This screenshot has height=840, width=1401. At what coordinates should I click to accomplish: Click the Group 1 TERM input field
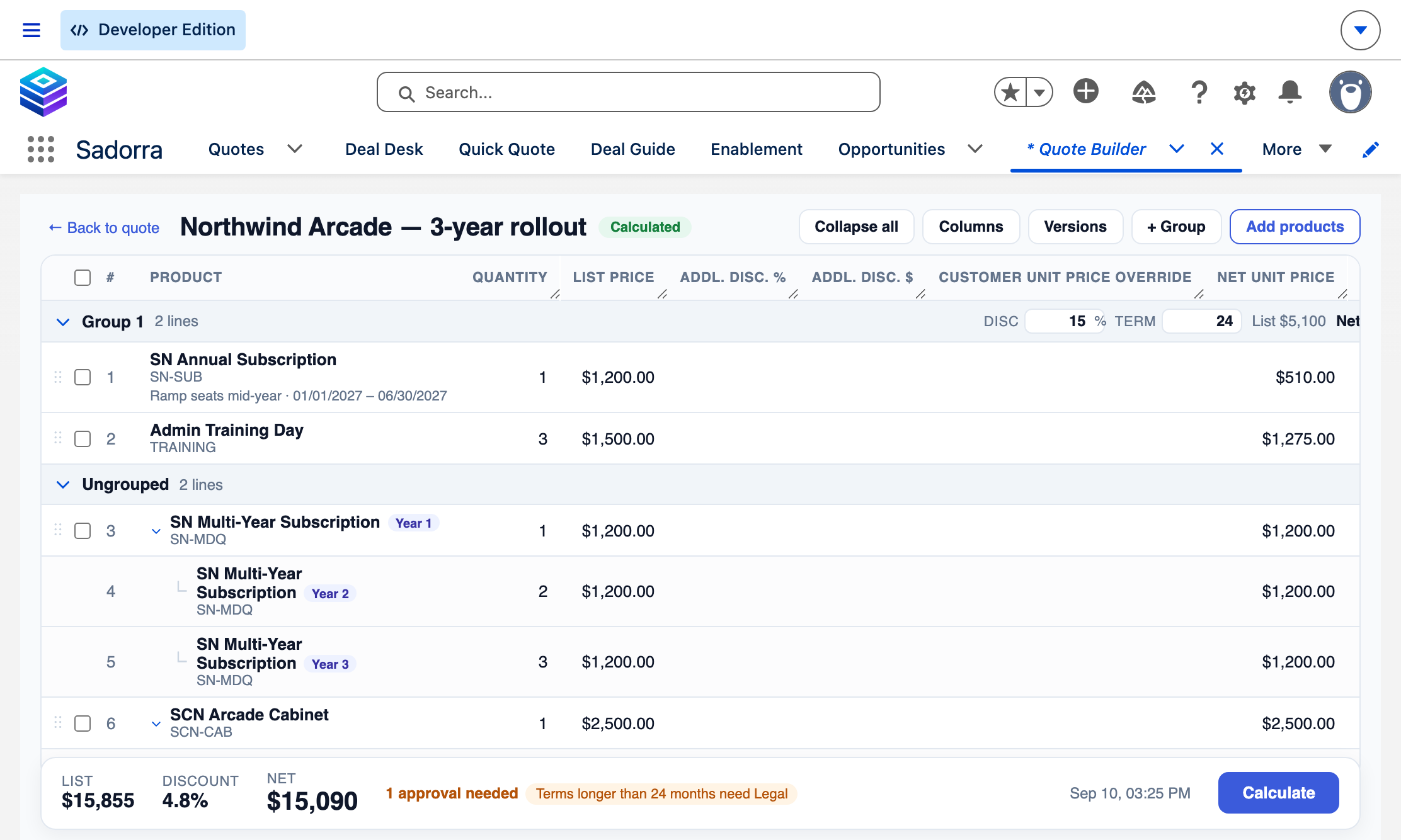click(1201, 321)
